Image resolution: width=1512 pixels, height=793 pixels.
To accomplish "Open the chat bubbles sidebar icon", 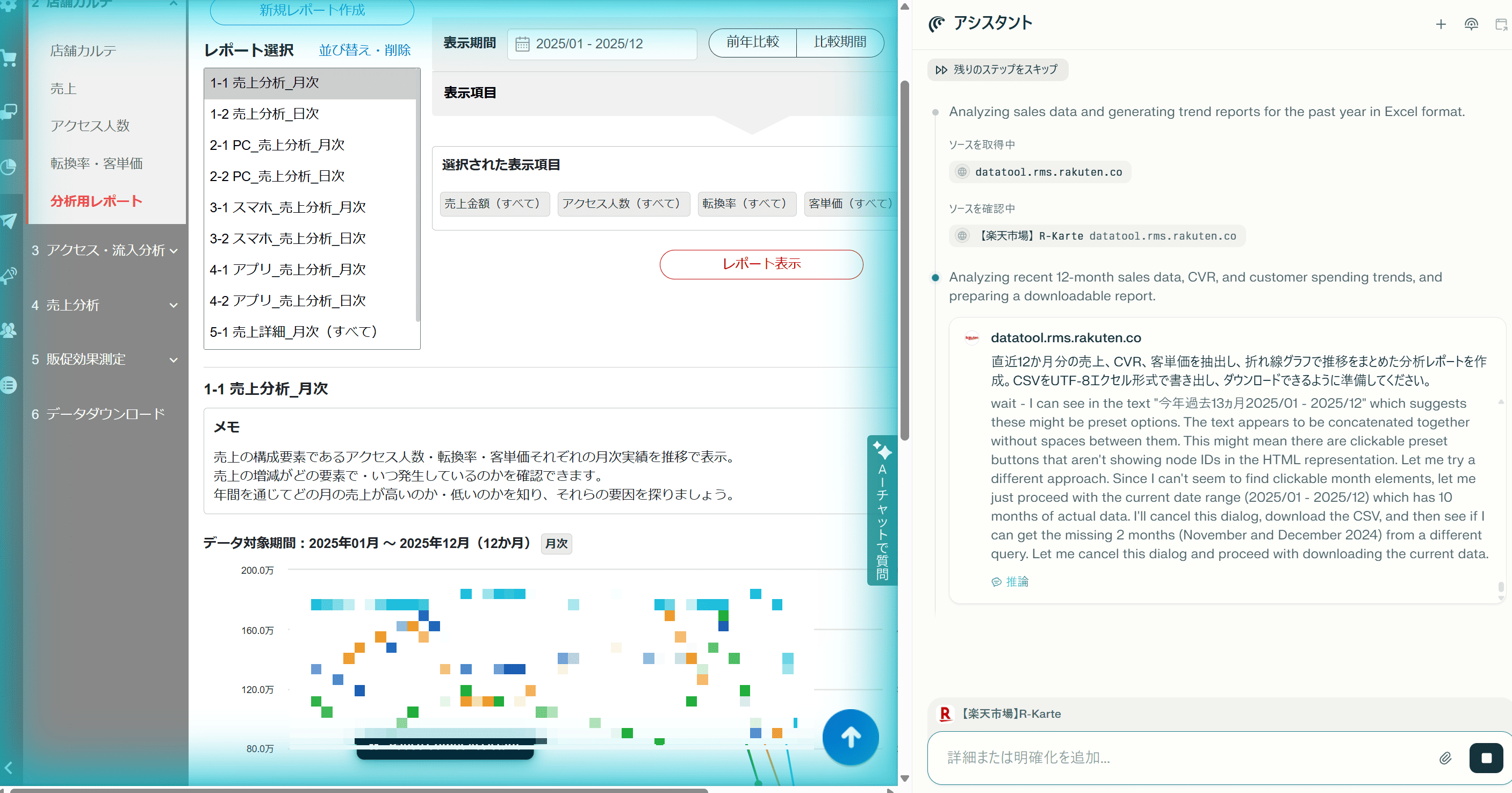I will [9, 111].
